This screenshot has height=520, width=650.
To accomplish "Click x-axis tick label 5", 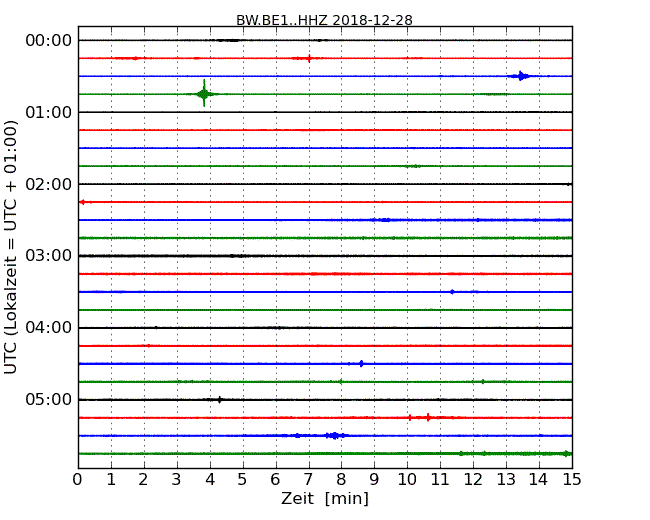I will point(242,480).
